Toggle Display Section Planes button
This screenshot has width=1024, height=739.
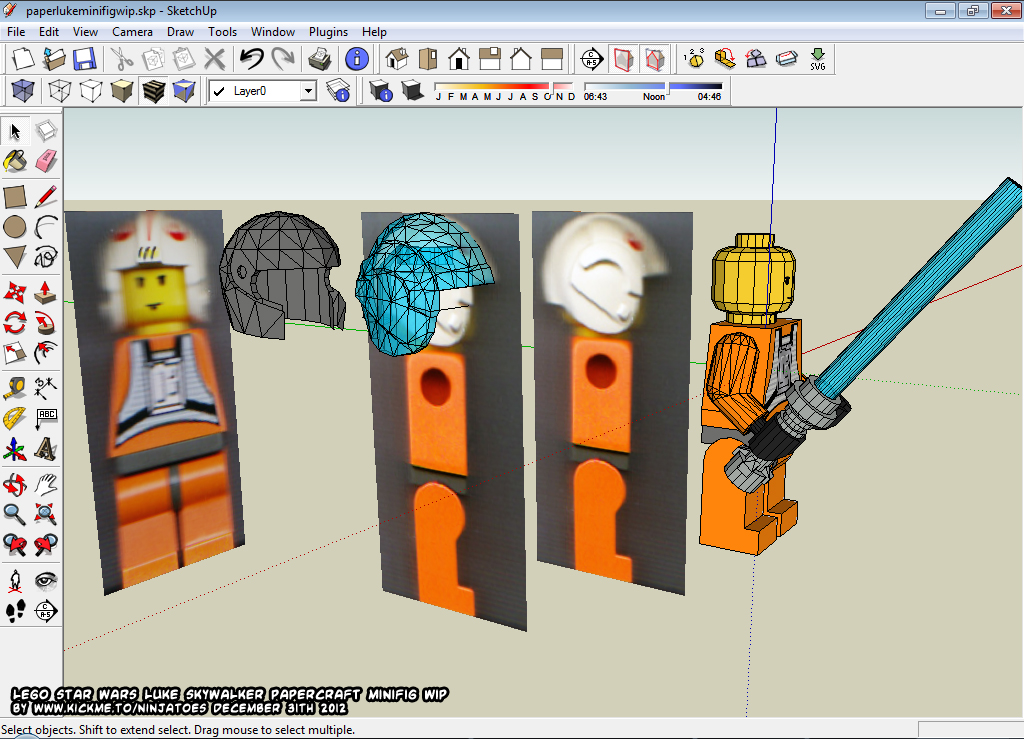[624, 59]
